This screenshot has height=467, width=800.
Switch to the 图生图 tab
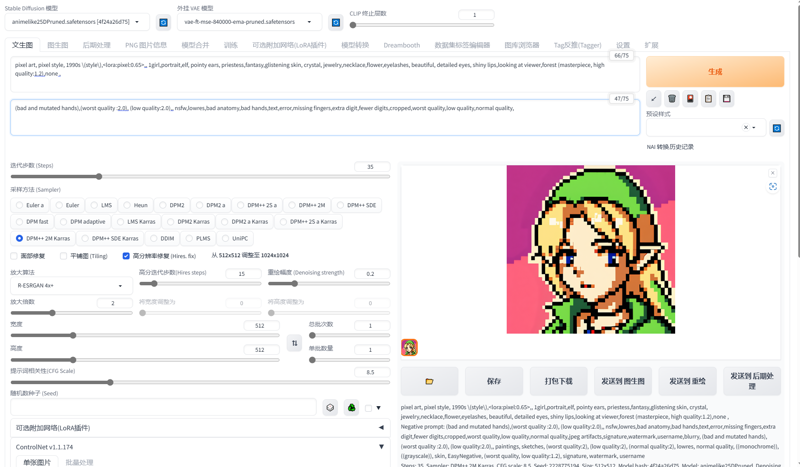pos(58,45)
